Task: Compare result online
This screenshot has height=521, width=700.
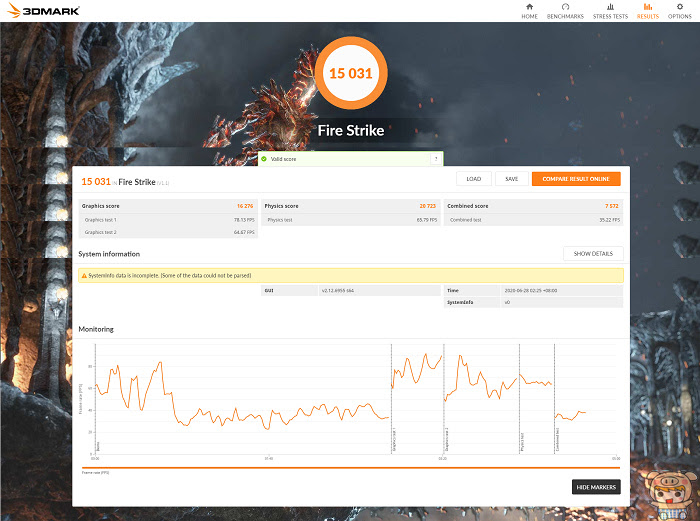Action: click(576, 179)
